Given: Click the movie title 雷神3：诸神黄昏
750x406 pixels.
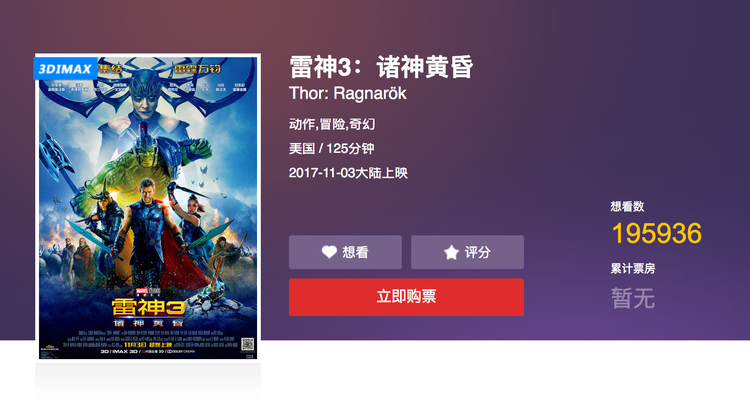Looking at the screenshot, I should pyautogui.click(x=381, y=66).
